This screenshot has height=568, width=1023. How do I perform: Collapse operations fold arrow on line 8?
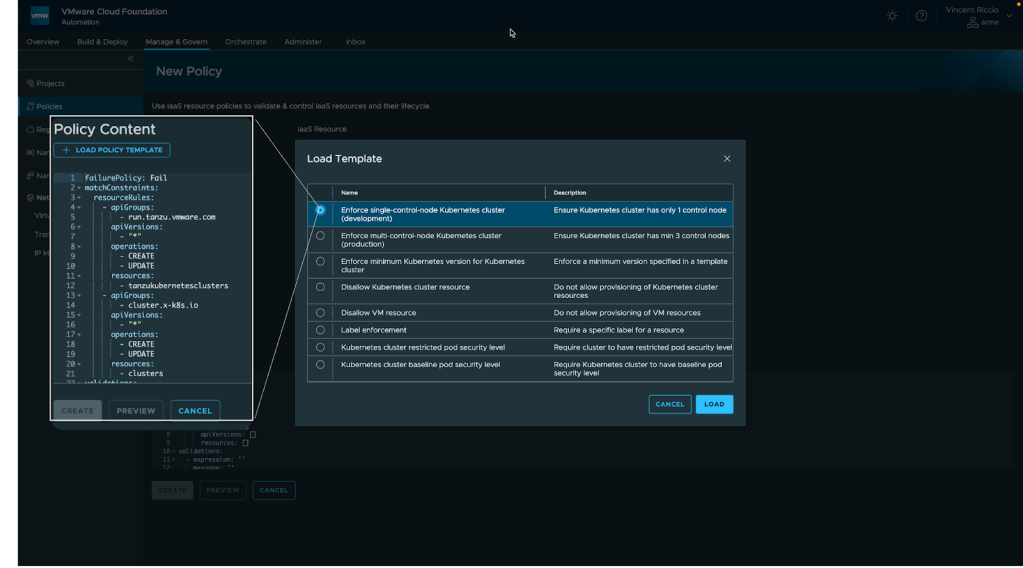coord(79,247)
